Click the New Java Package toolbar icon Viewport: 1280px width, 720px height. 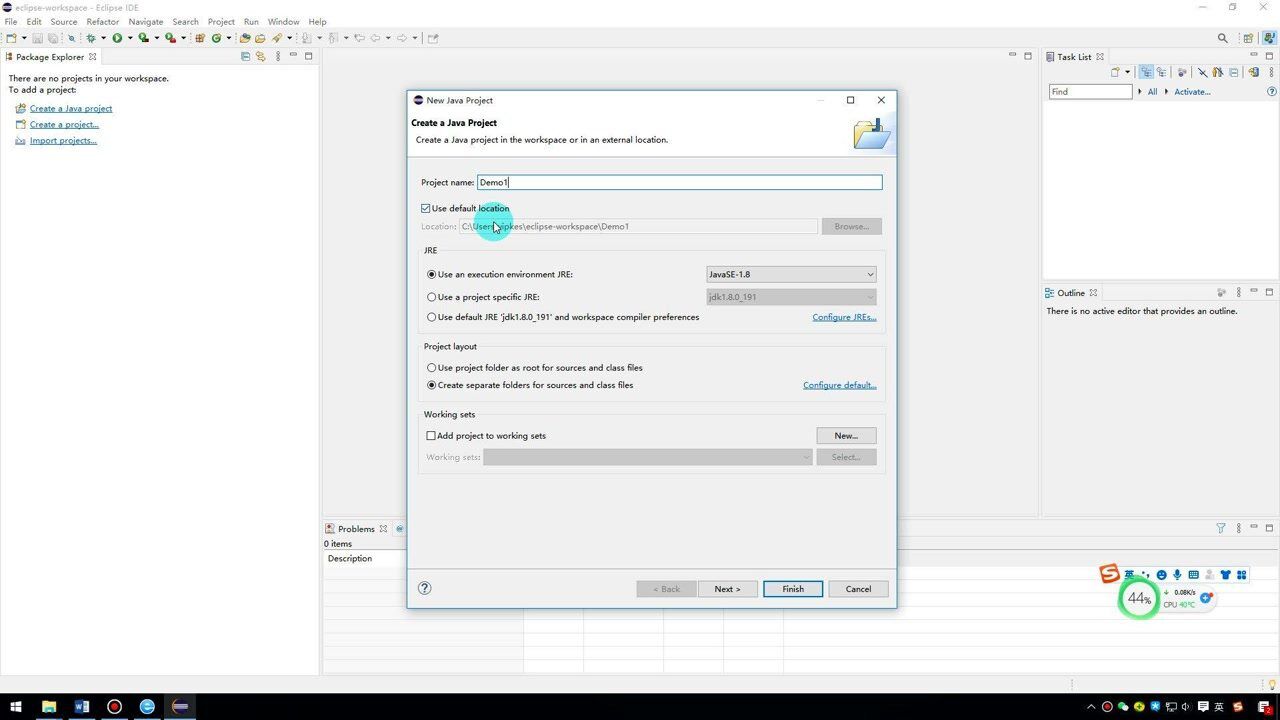click(x=200, y=38)
